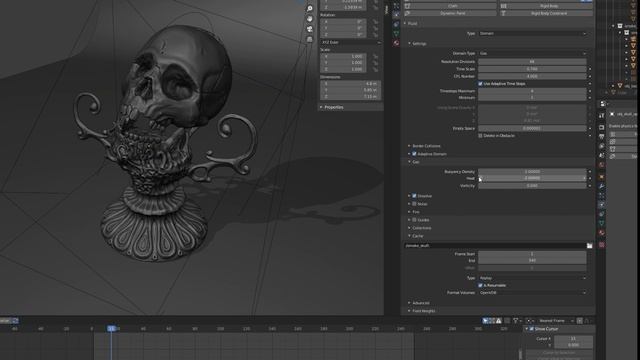
Task: Toggle camera view with the camera gizmo
Action: pos(309,29)
